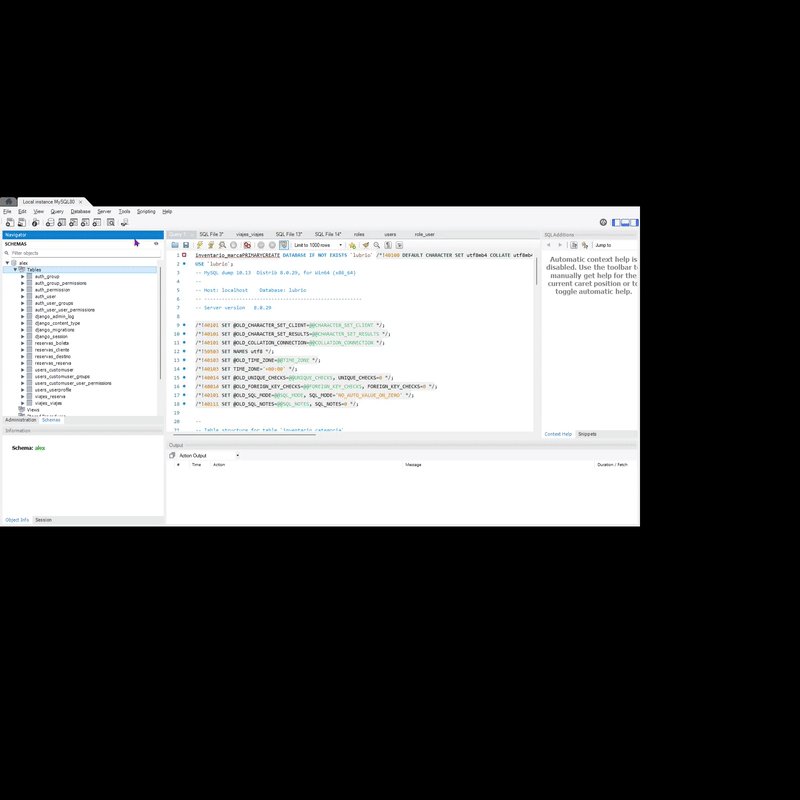Open find panel magnifier in editor toolbar
Viewport: 800px width, 800px height.
[x=377, y=245]
